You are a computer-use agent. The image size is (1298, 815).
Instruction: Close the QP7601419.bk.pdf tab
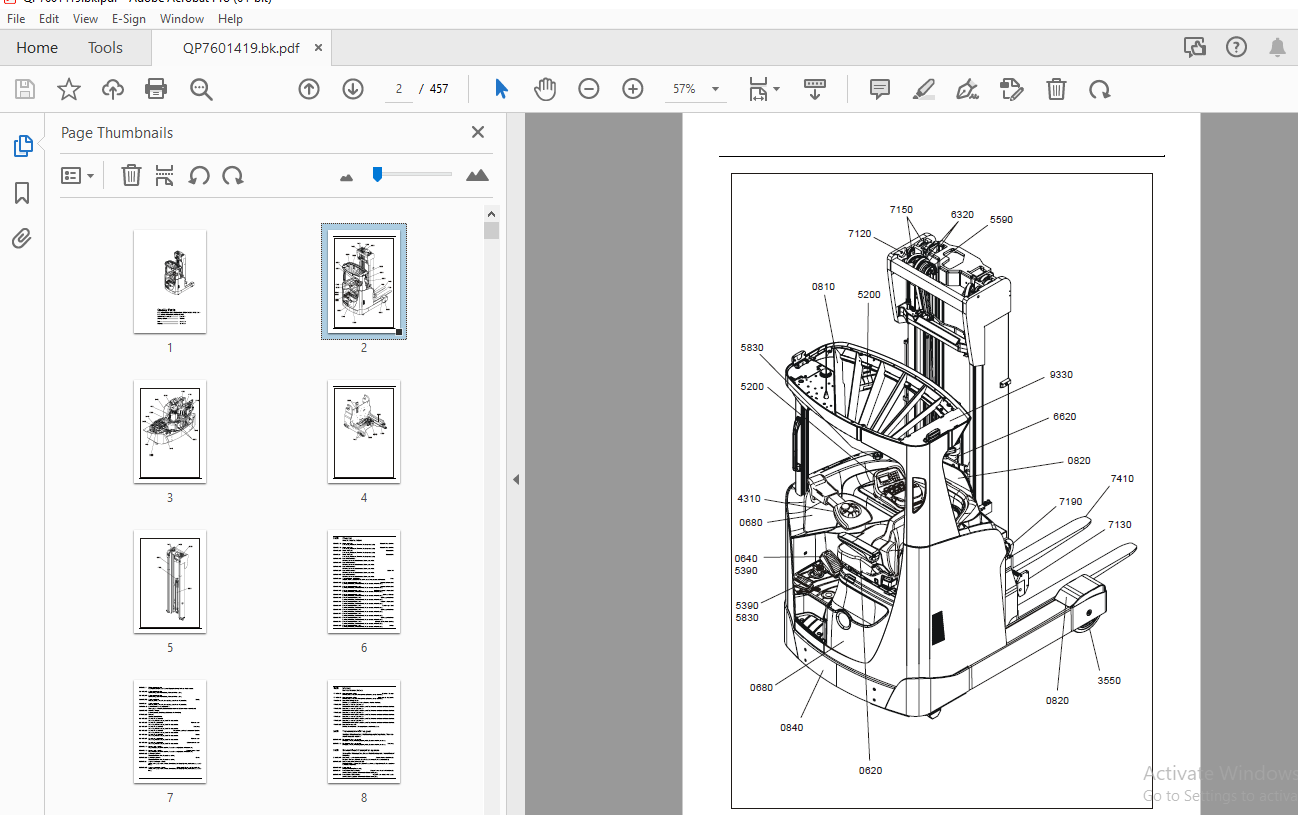(x=318, y=47)
